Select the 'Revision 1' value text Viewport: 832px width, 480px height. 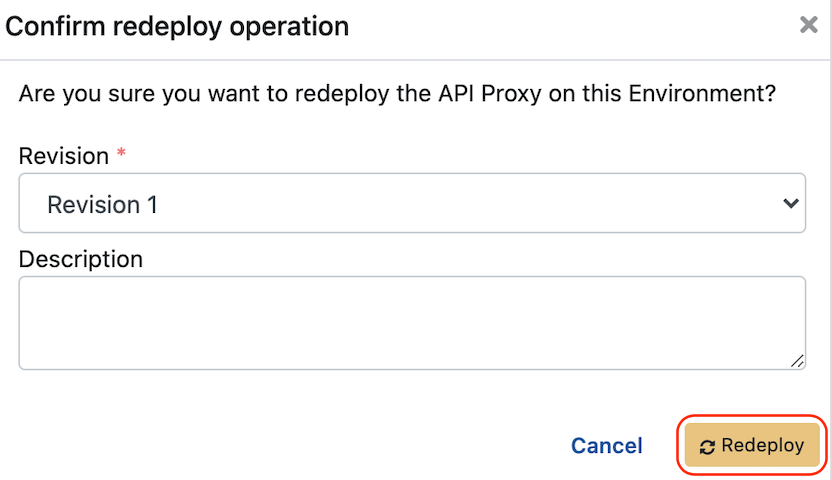102,205
